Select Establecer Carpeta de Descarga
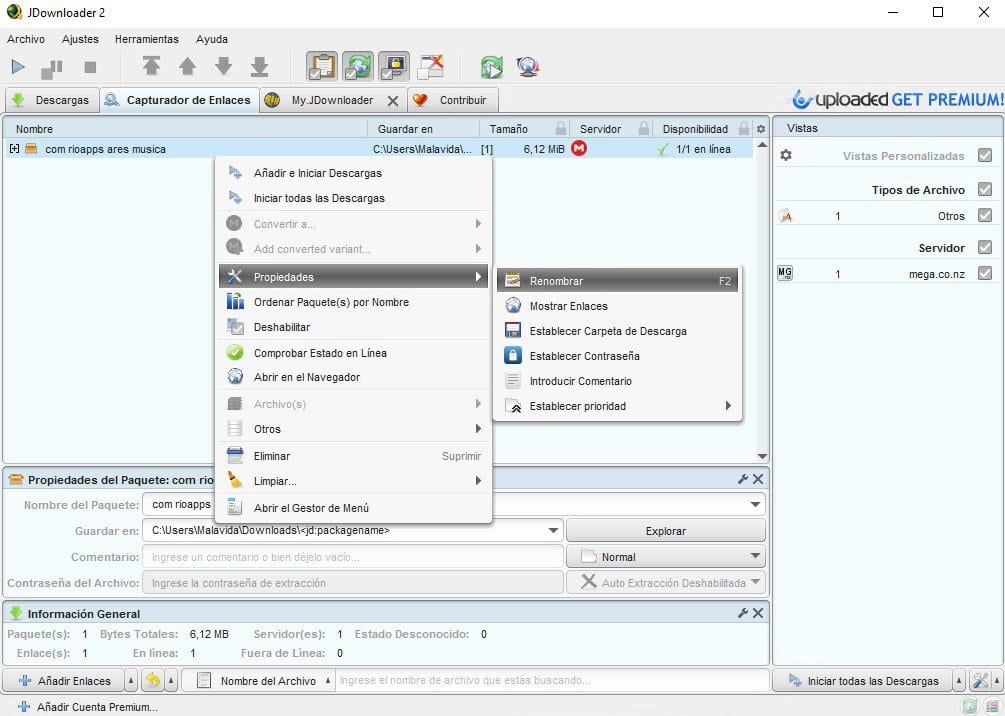The height and width of the screenshot is (716, 1005). pyautogui.click(x=617, y=331)
